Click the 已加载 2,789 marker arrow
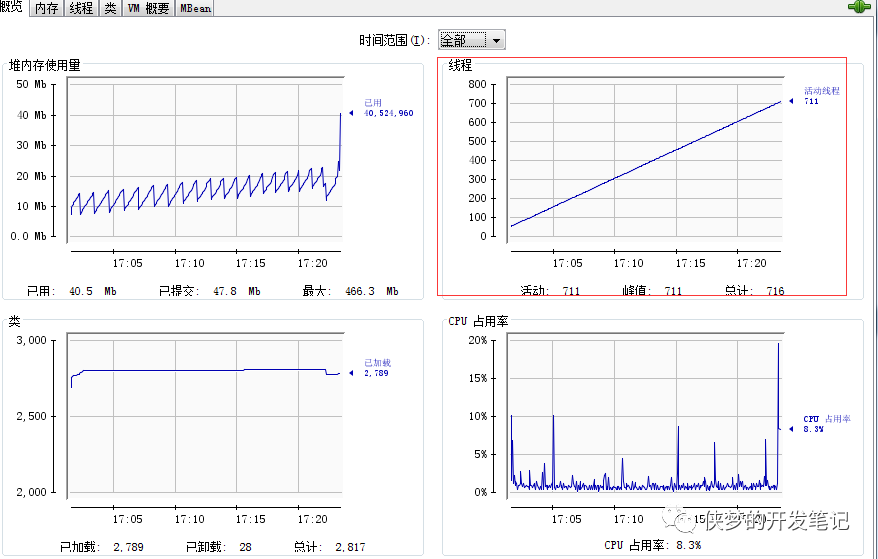Image resolution: width=878 pixels, height=559 pixels. 351,373
